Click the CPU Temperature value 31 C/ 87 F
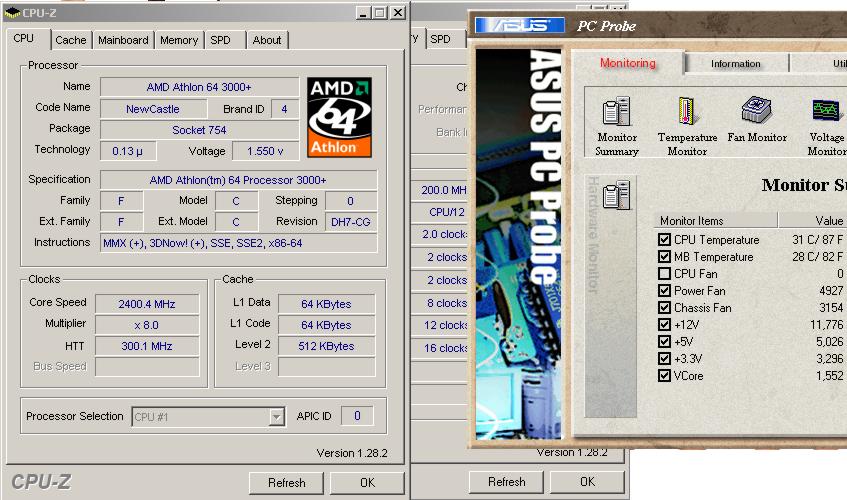Image resolution: width=847 pixels, height=500 pixels. point(817,240)
